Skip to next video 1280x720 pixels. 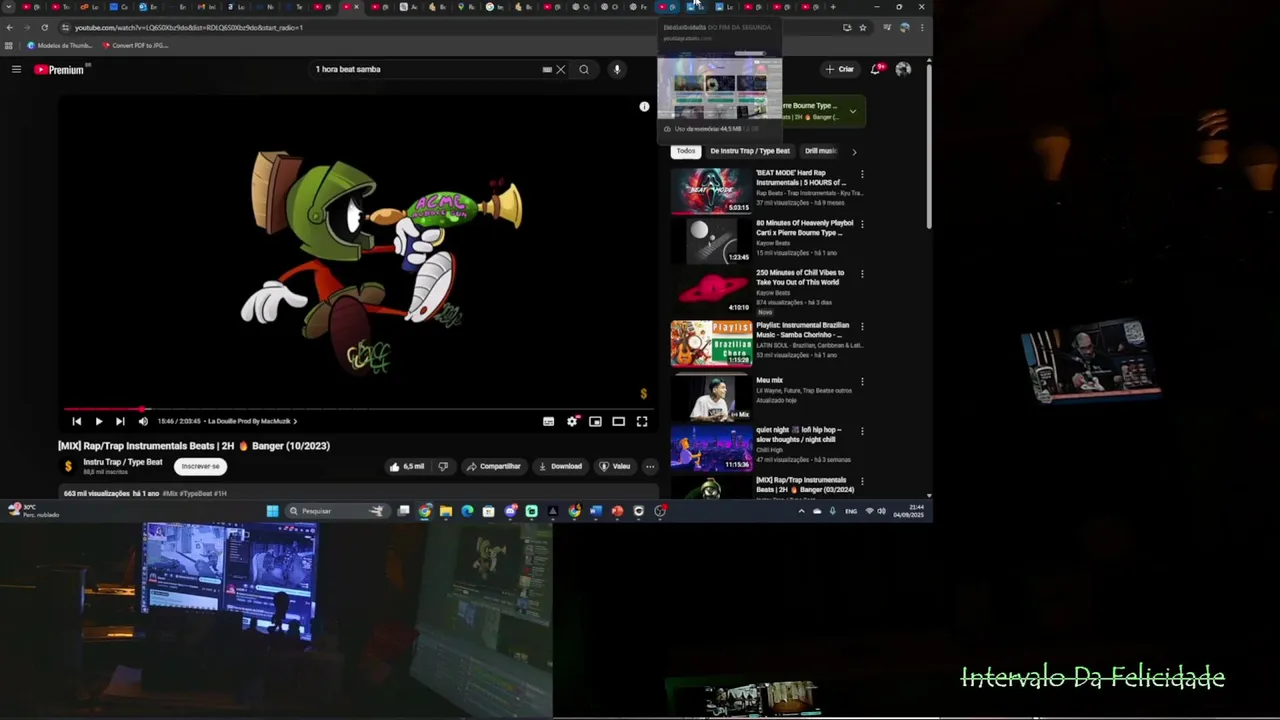pyautogui.click(x=120, y=421)
